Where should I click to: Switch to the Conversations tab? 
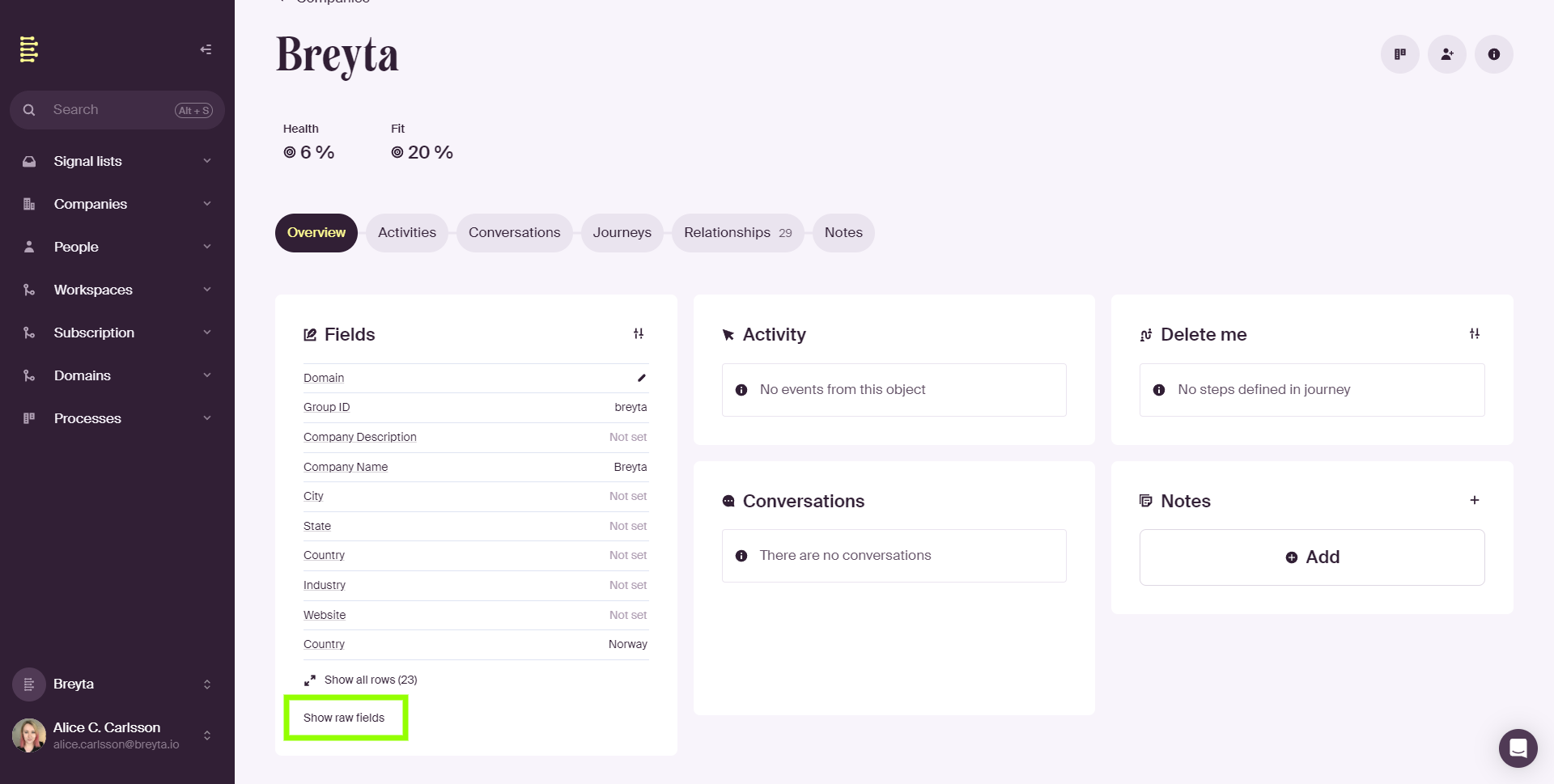515,233
